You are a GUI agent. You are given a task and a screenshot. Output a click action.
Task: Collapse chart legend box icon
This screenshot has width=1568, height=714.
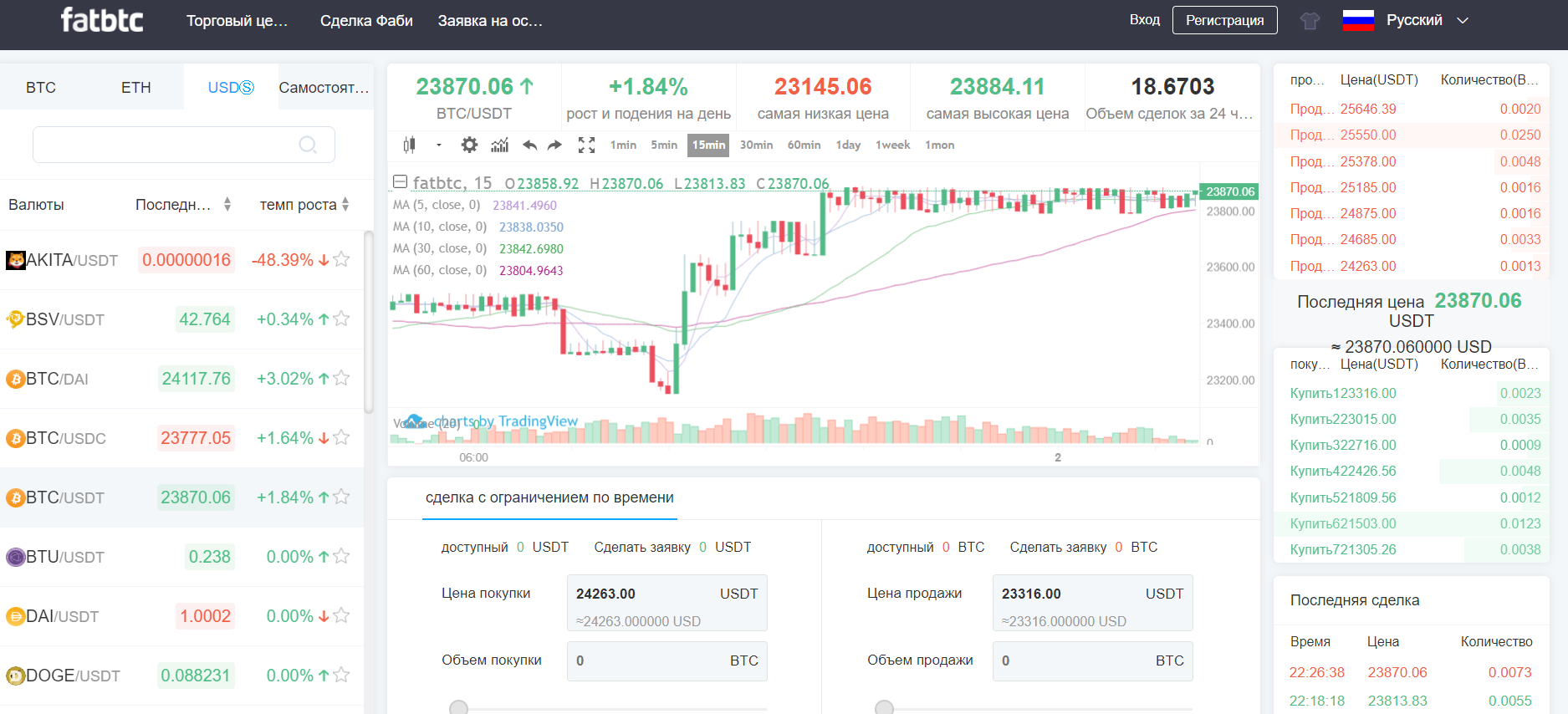[400, 182]
